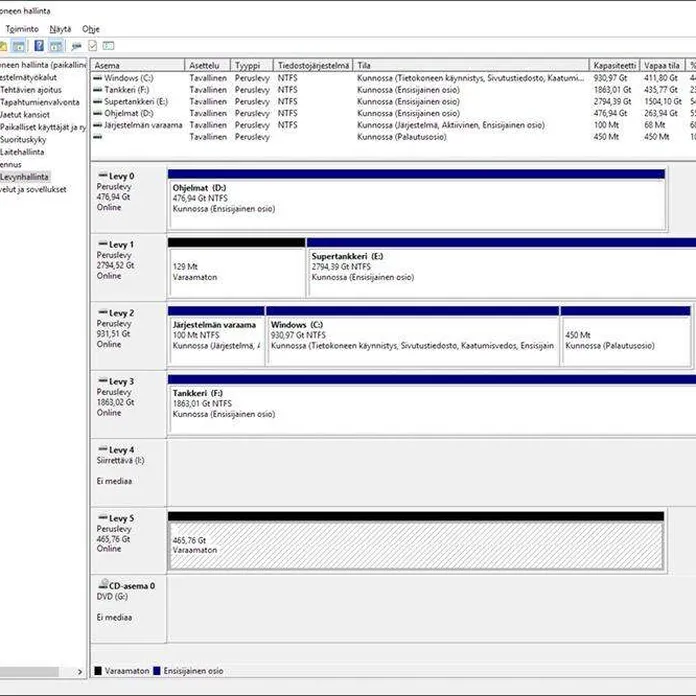Click the blue Help question mark toolbar icon
Image resolution: width=696 pixels, height=696 pixels.
pyautogui.click(x=39, y=46)
